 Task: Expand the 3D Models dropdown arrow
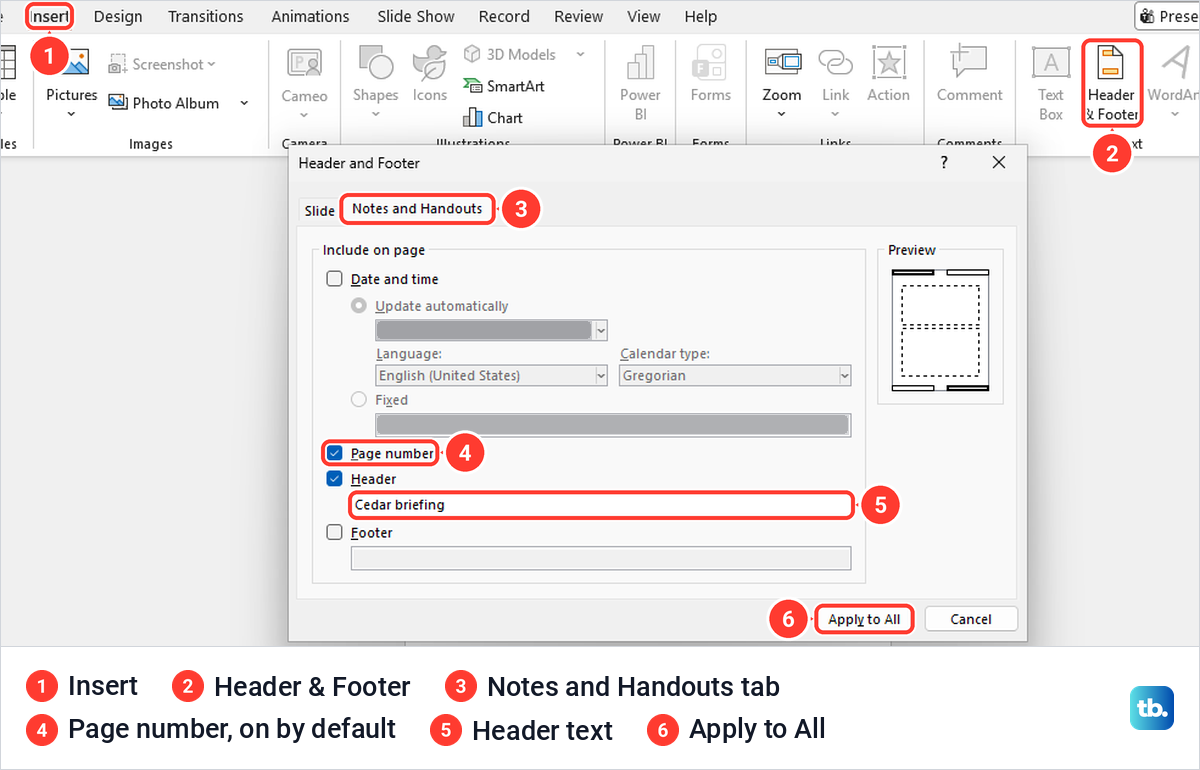tap(581, 54)
